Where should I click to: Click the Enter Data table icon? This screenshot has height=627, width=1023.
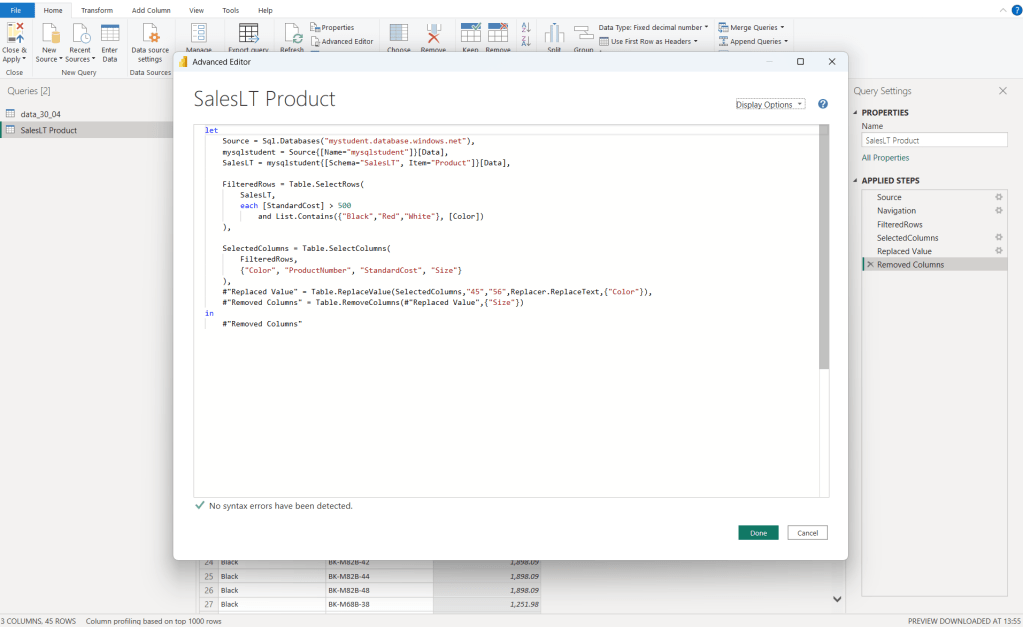(110, 34)
